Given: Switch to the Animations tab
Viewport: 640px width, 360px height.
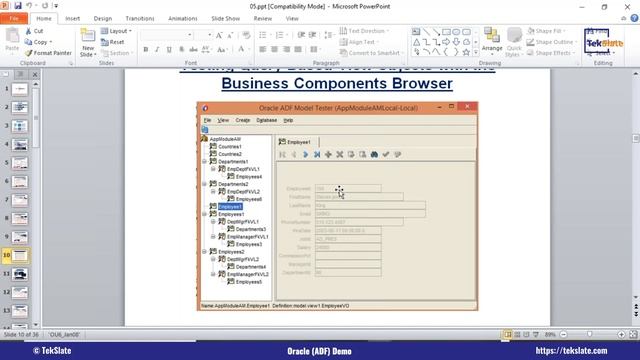Looking at the screenshot, I should click(182, 18).
